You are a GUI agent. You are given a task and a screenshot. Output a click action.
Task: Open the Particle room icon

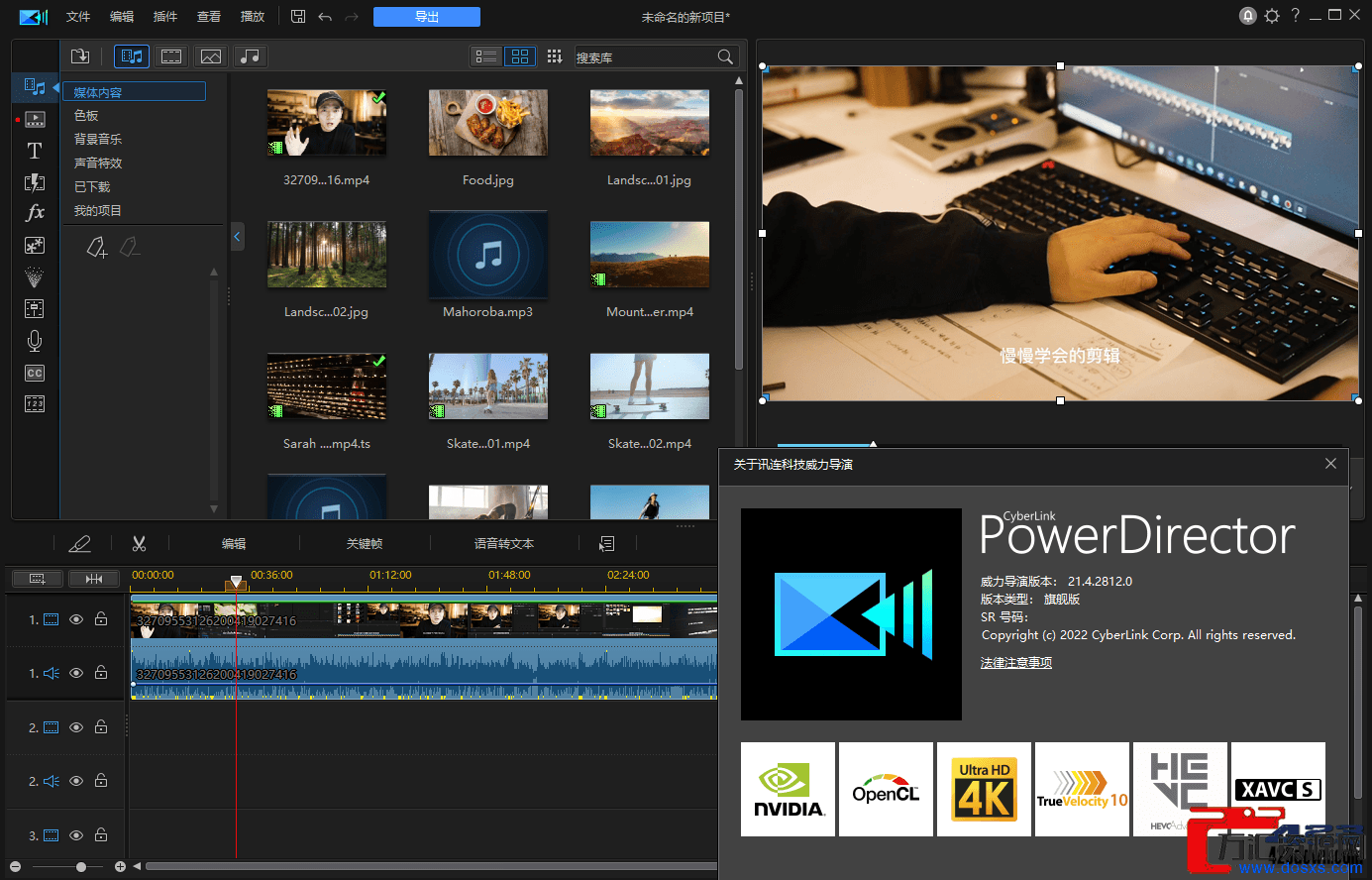(35, 276)
